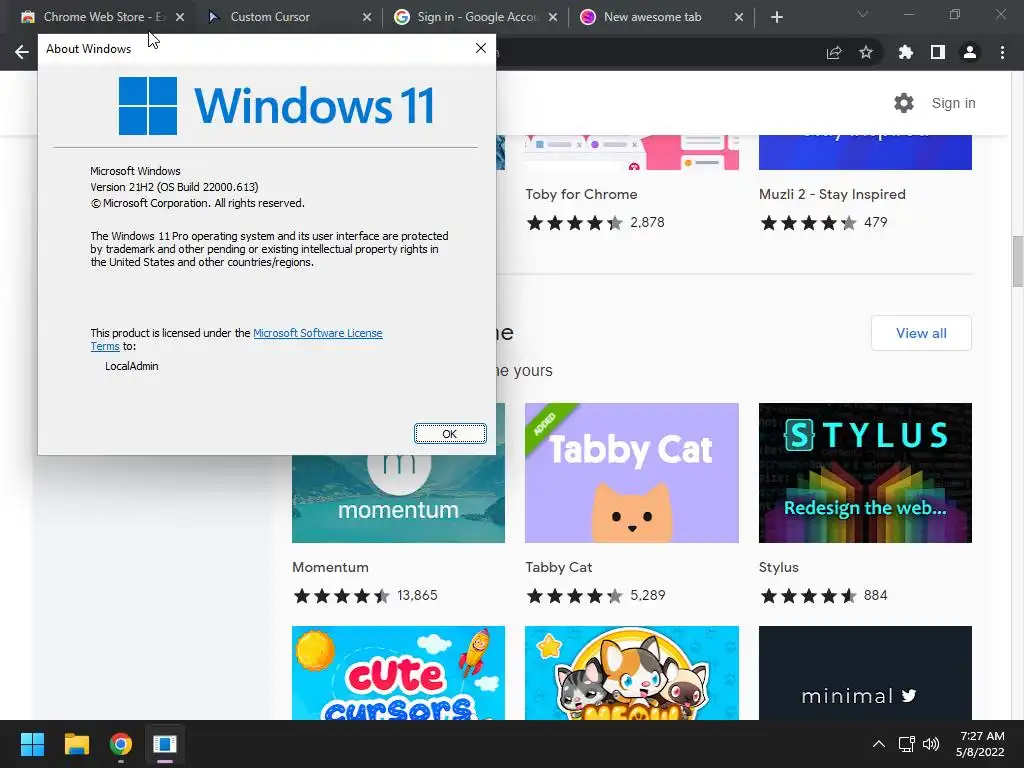Click the Version 21H2 build text
Viewport: 1024px width, 768px height.
174,187
